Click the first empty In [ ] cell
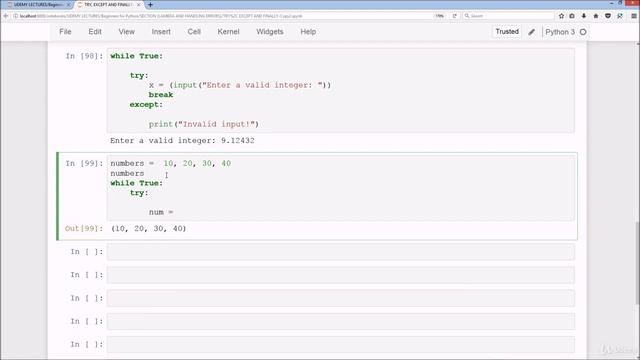 341,252
